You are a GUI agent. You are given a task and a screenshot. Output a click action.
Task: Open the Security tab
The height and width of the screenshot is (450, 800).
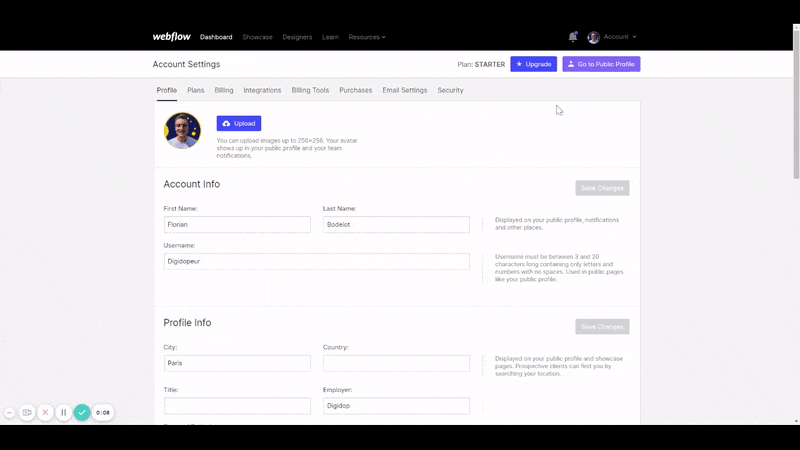click(451, 90)
